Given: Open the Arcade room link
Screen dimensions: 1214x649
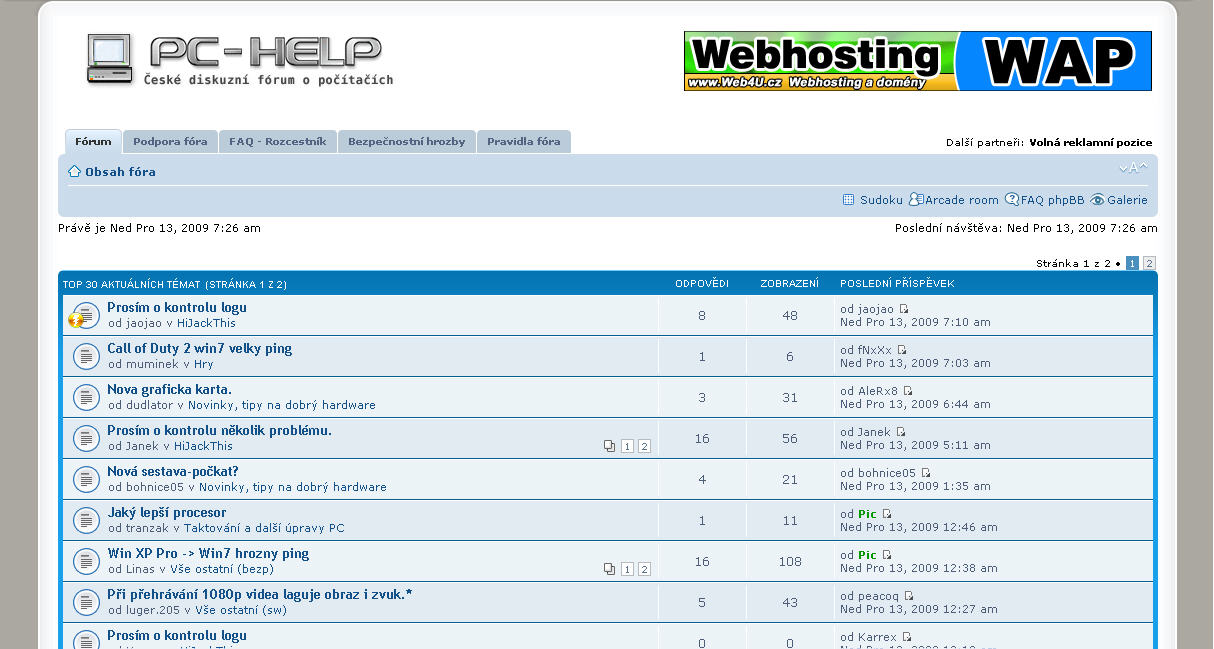Looking at the screenshot, I should pos(961,200).
